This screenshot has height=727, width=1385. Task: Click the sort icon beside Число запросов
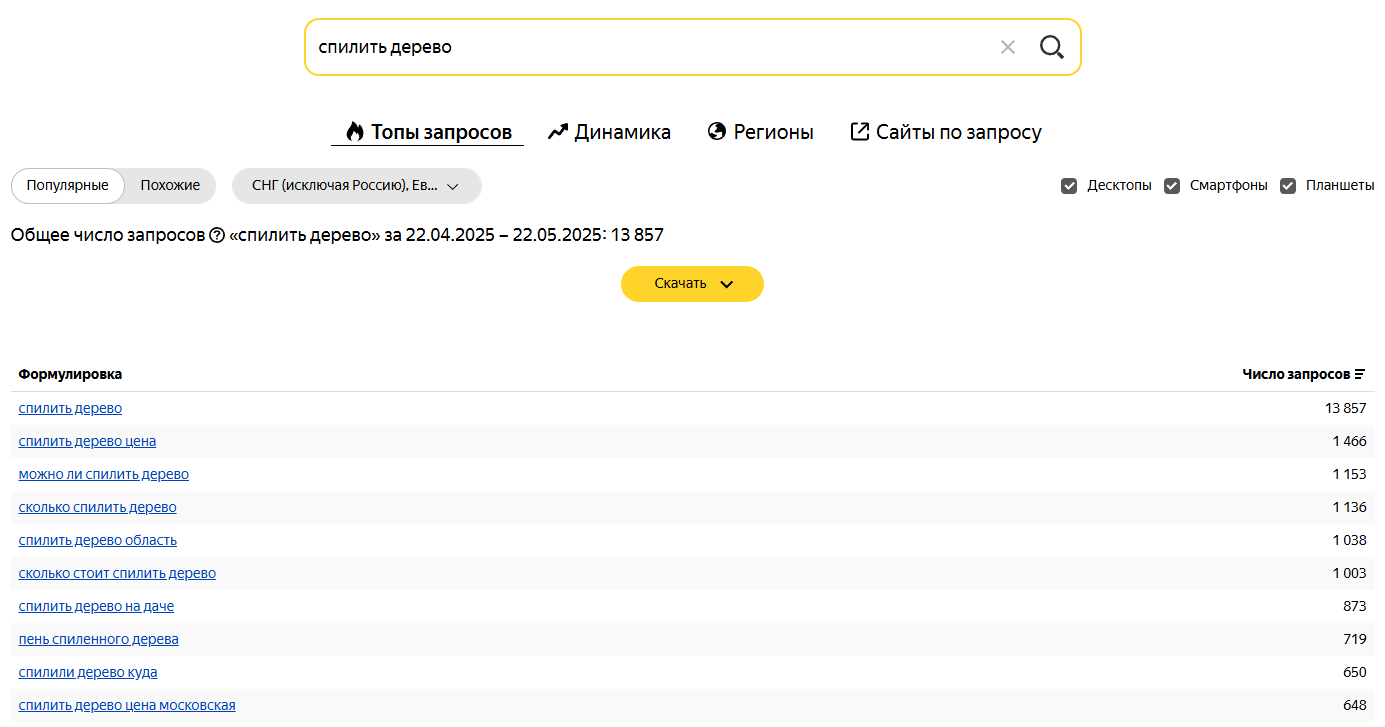coord(1359,374)
